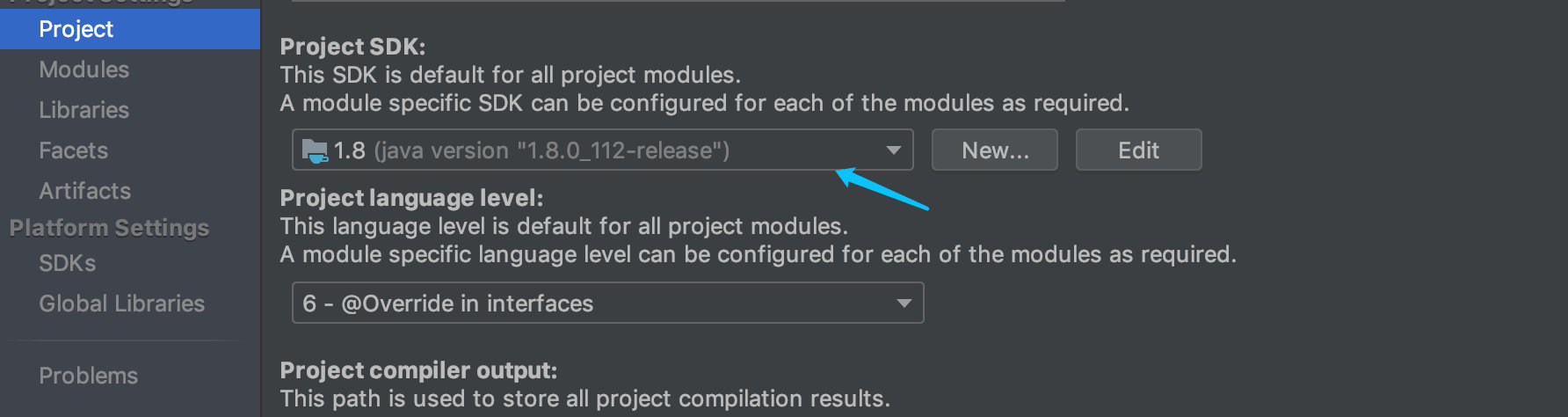Select Project in the settings sidebar
This screenshot has height=417, width=1568.
pyautogui.click(x=76, y=29)
